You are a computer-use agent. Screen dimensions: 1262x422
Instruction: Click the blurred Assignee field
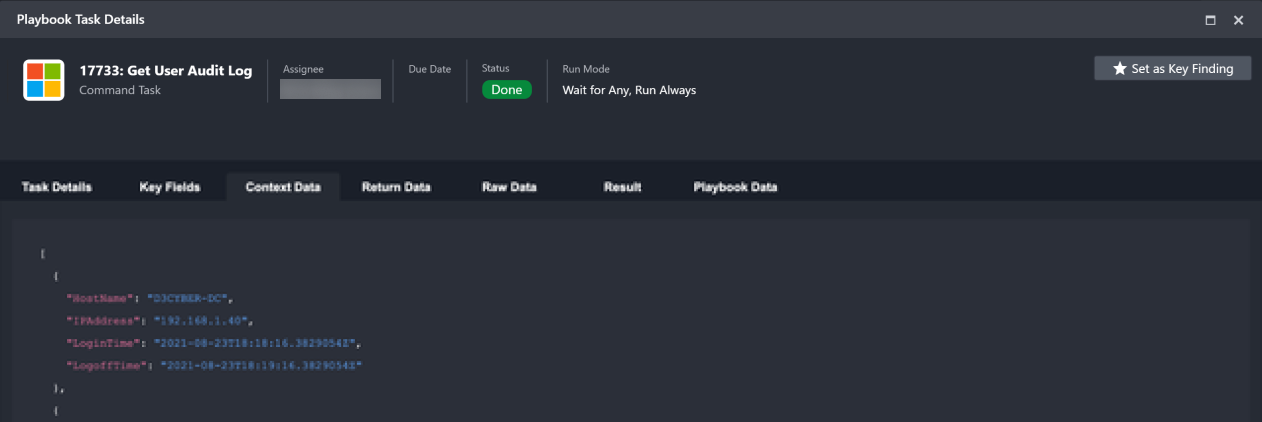coord(330,89)
